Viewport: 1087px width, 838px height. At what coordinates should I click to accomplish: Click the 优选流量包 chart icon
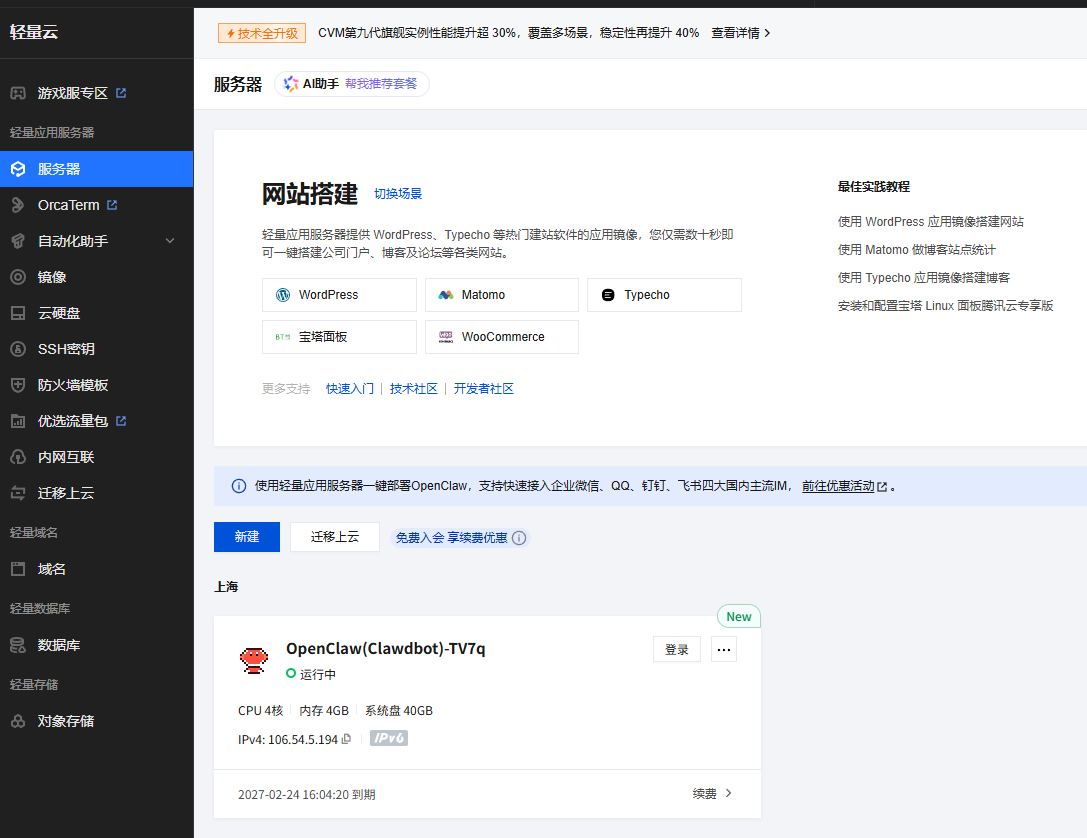click(x=18, y=421)
